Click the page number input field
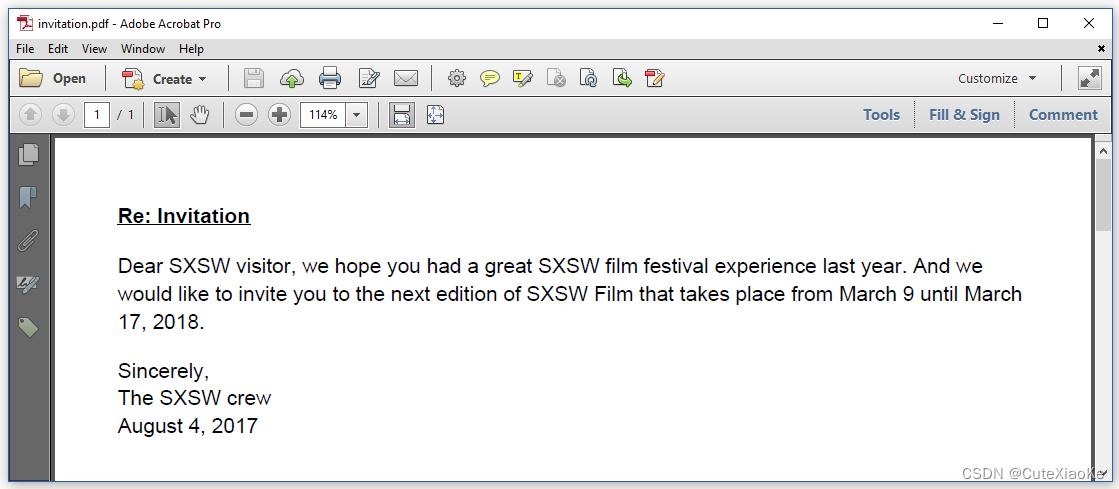Viewport: 1119px width, 489px height. tap(96, 114)
